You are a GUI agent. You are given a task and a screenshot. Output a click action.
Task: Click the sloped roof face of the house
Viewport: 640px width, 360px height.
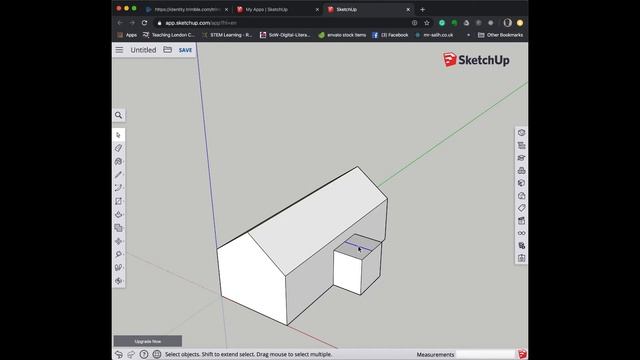[318, 220]
